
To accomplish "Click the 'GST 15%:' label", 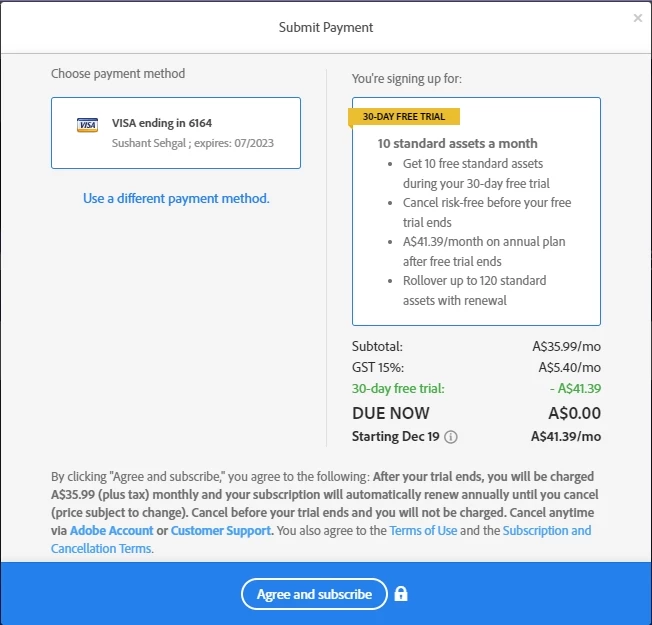I will click(378, 368).
